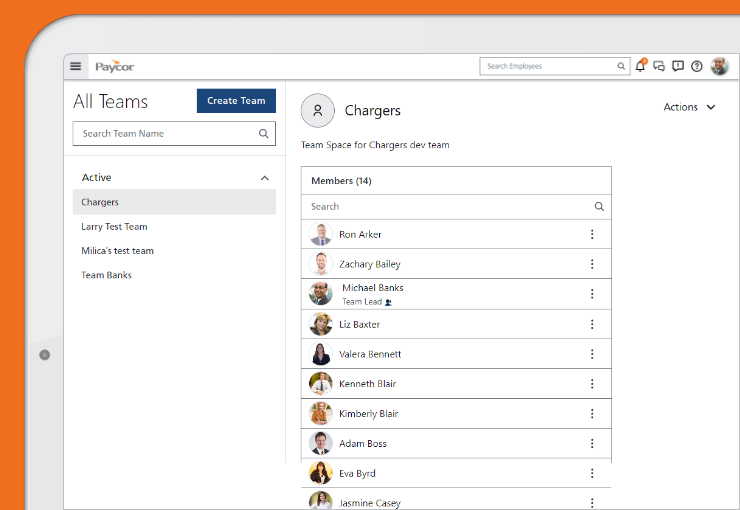Focus the Search Employees field
740x510 pixels.
[555, 67]
